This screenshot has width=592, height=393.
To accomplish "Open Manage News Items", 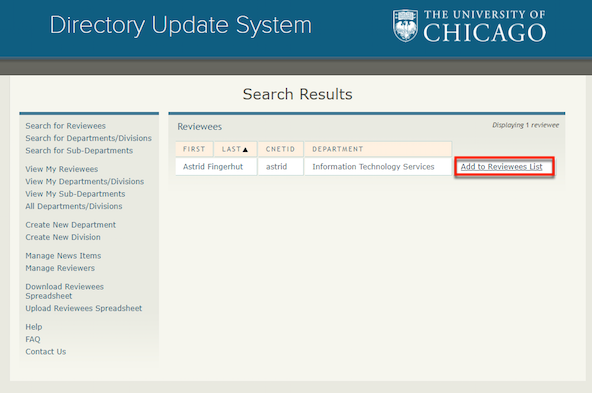I will (x=63, y=256).
